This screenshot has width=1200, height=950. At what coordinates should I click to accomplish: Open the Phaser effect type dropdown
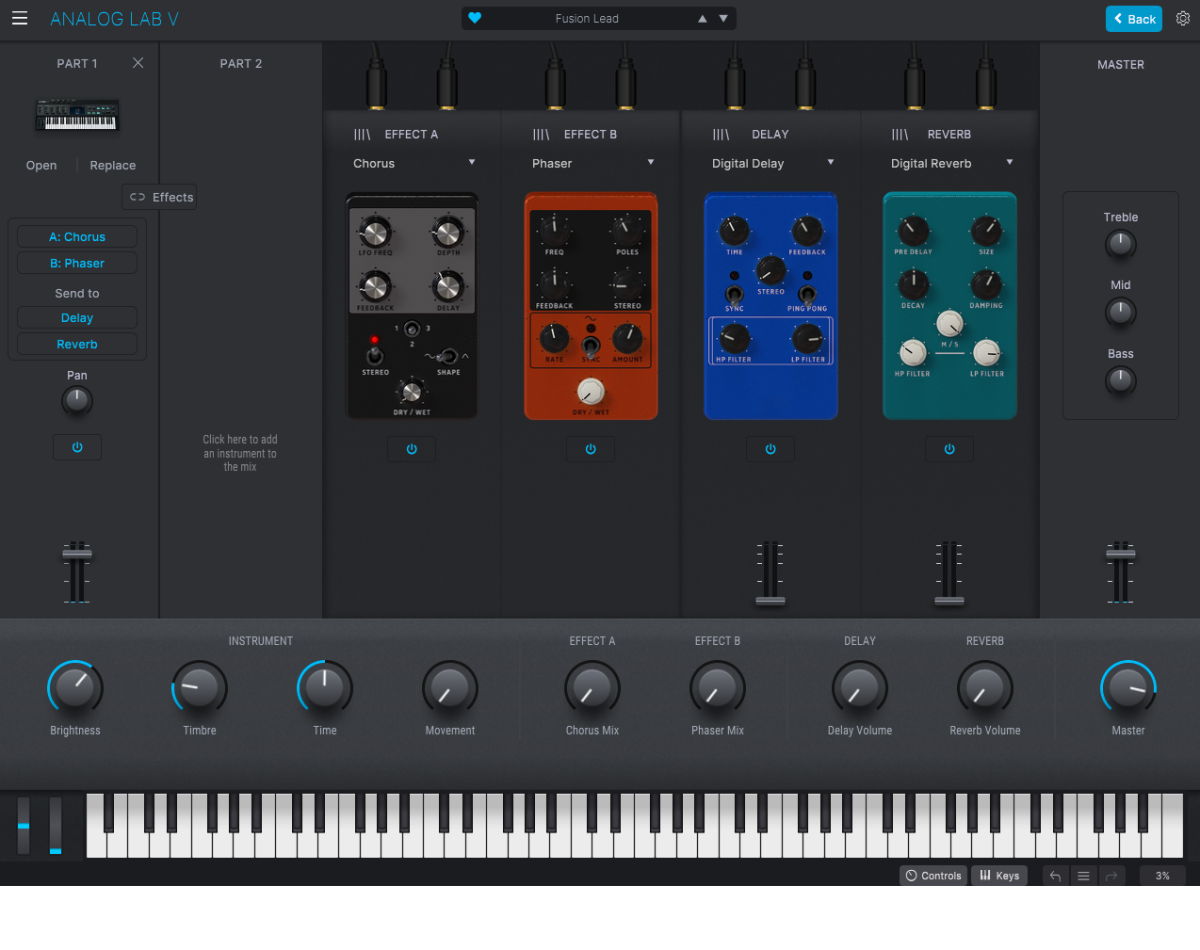pyautogui.click(x=593, y=163)
